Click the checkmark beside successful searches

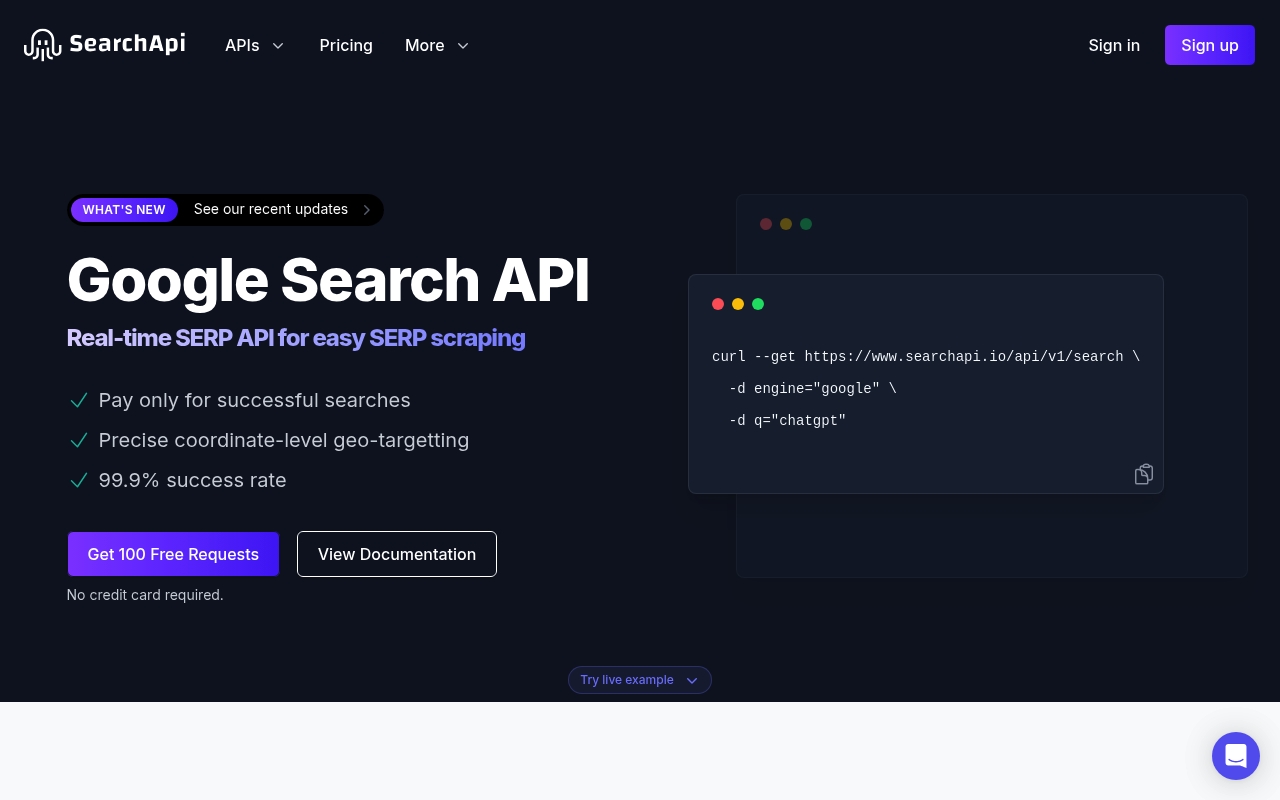(79, 401)
